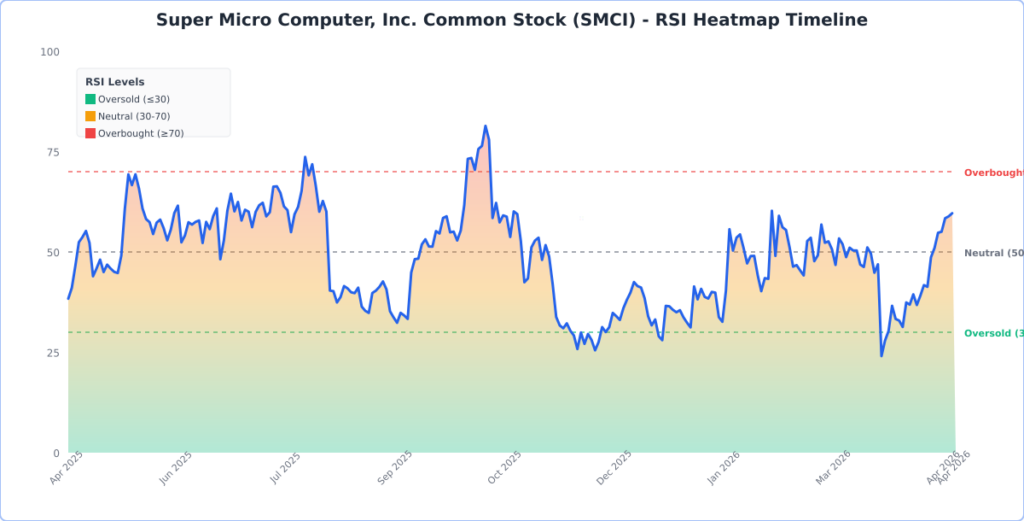Click the red Overbought legend swatch
1024x521 pixels.
point(90,132)
